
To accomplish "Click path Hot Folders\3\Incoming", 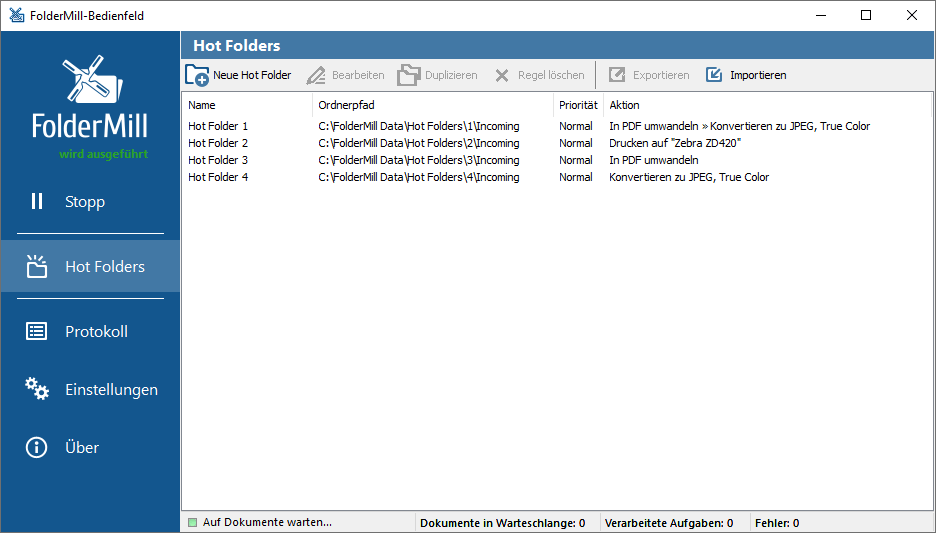I will point(418,160).
